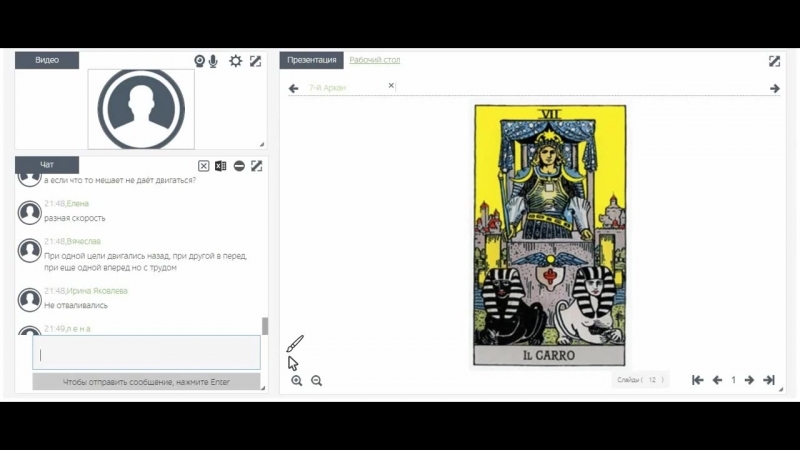Open the Рабочий стол tab

(374, 60)
